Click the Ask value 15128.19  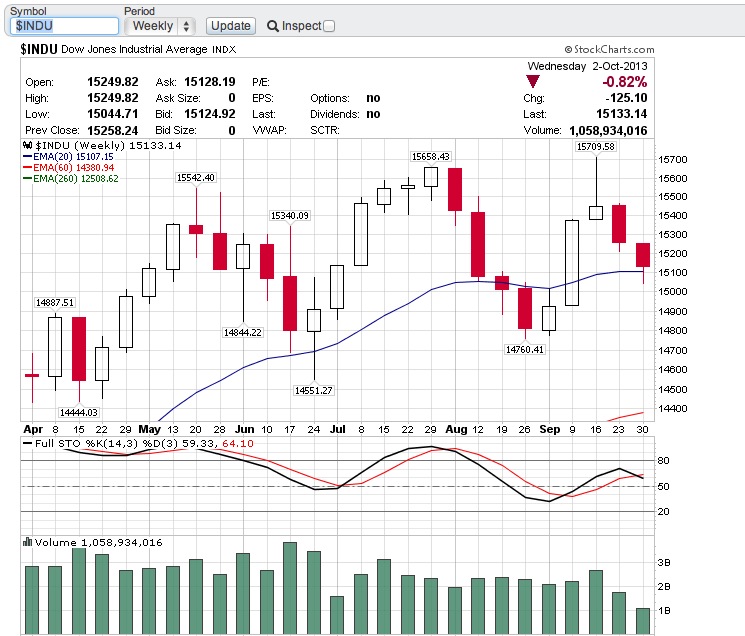[x=210, y=82]
